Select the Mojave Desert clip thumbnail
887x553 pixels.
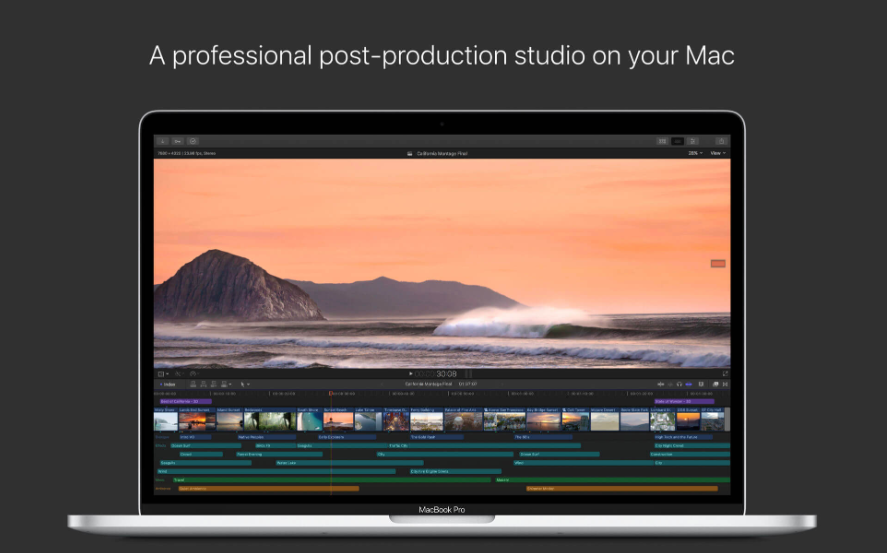605,421
